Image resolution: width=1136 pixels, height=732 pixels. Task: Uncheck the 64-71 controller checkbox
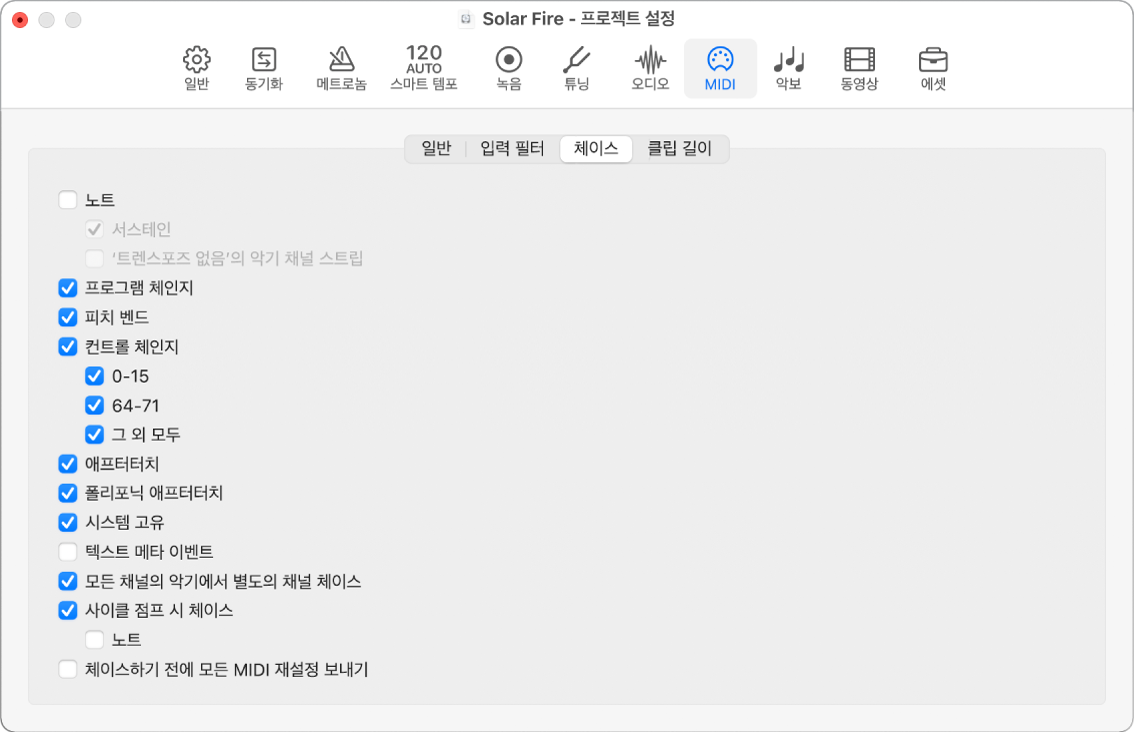(x=94, y=405)
